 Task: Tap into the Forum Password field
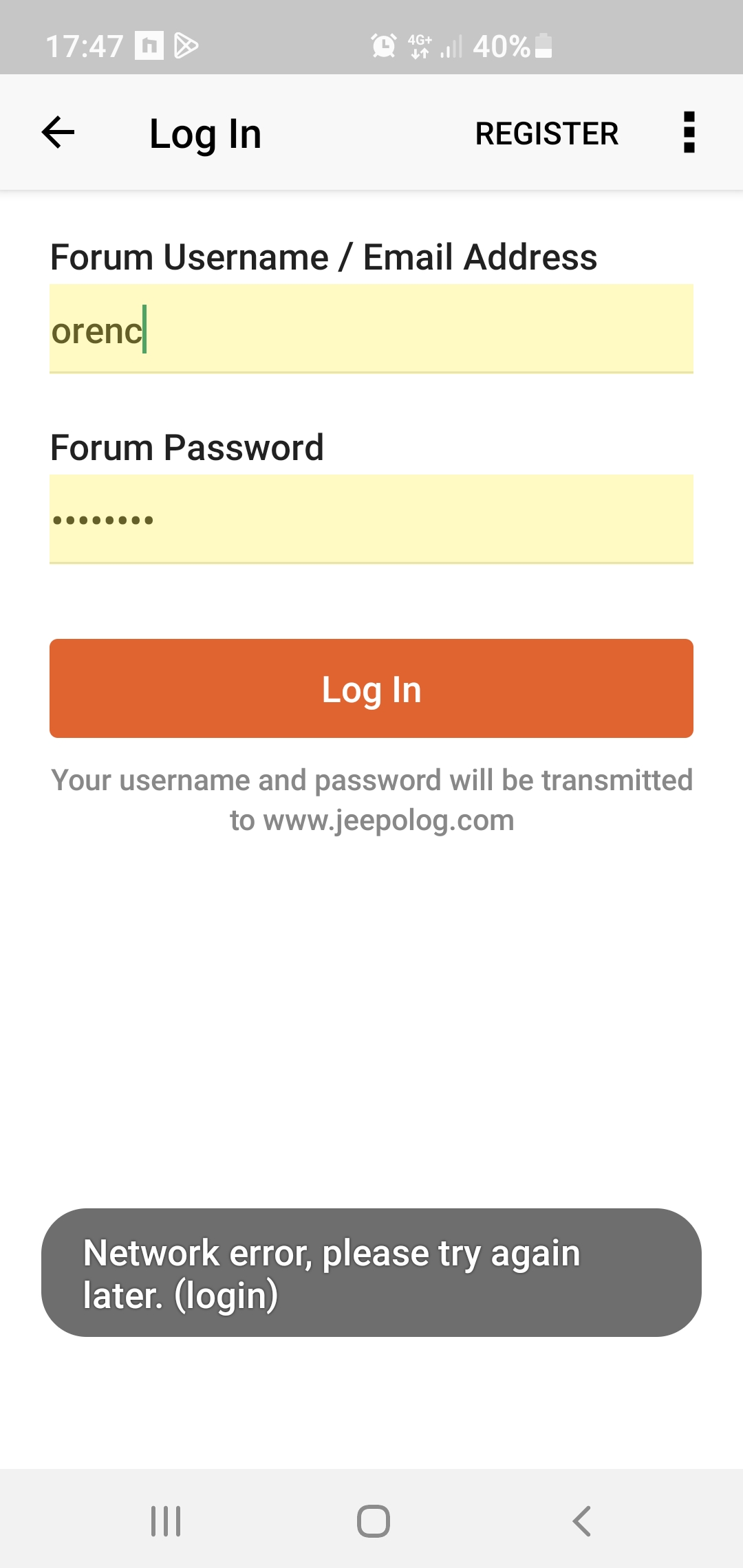coord(371,519)
